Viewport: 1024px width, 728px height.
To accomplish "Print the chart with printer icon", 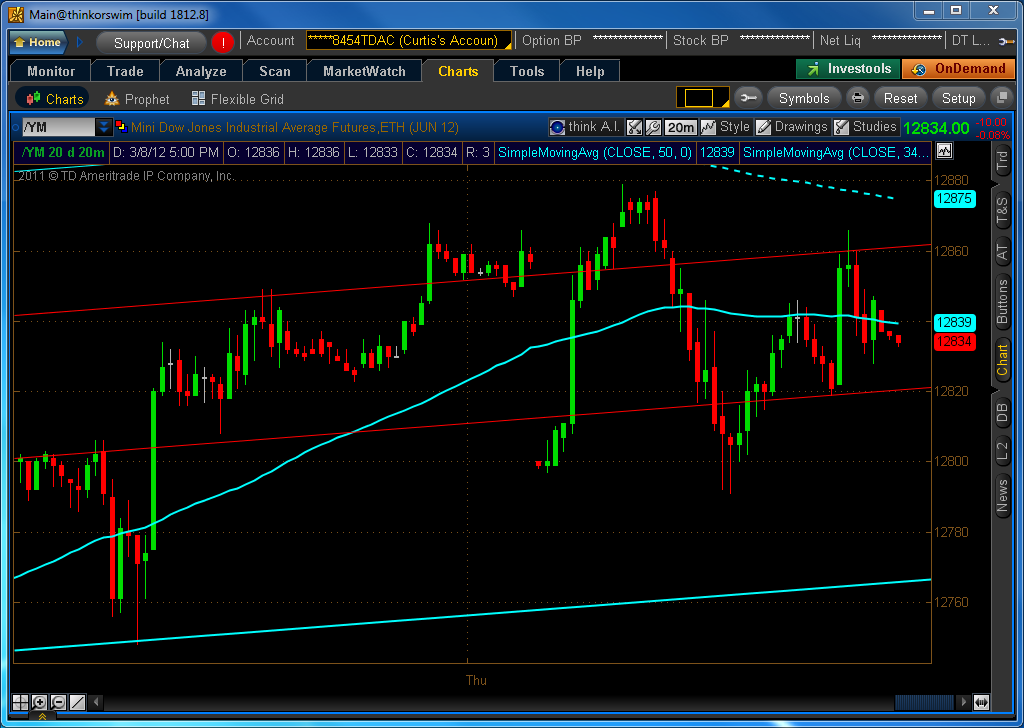I will click(x=857, y=98).
